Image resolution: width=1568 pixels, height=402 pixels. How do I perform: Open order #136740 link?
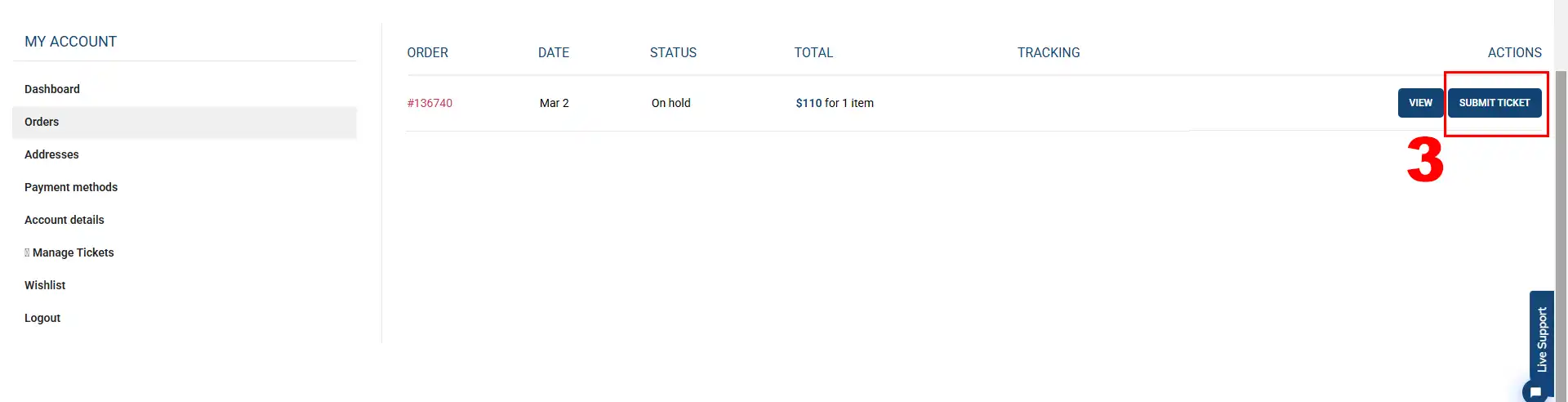[430, 103]
